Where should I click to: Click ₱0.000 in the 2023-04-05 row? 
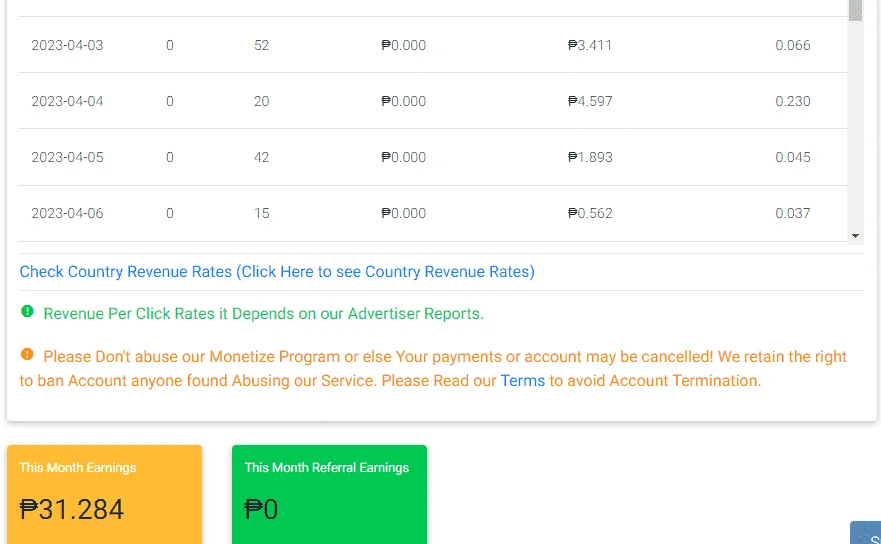click(403, 157)
